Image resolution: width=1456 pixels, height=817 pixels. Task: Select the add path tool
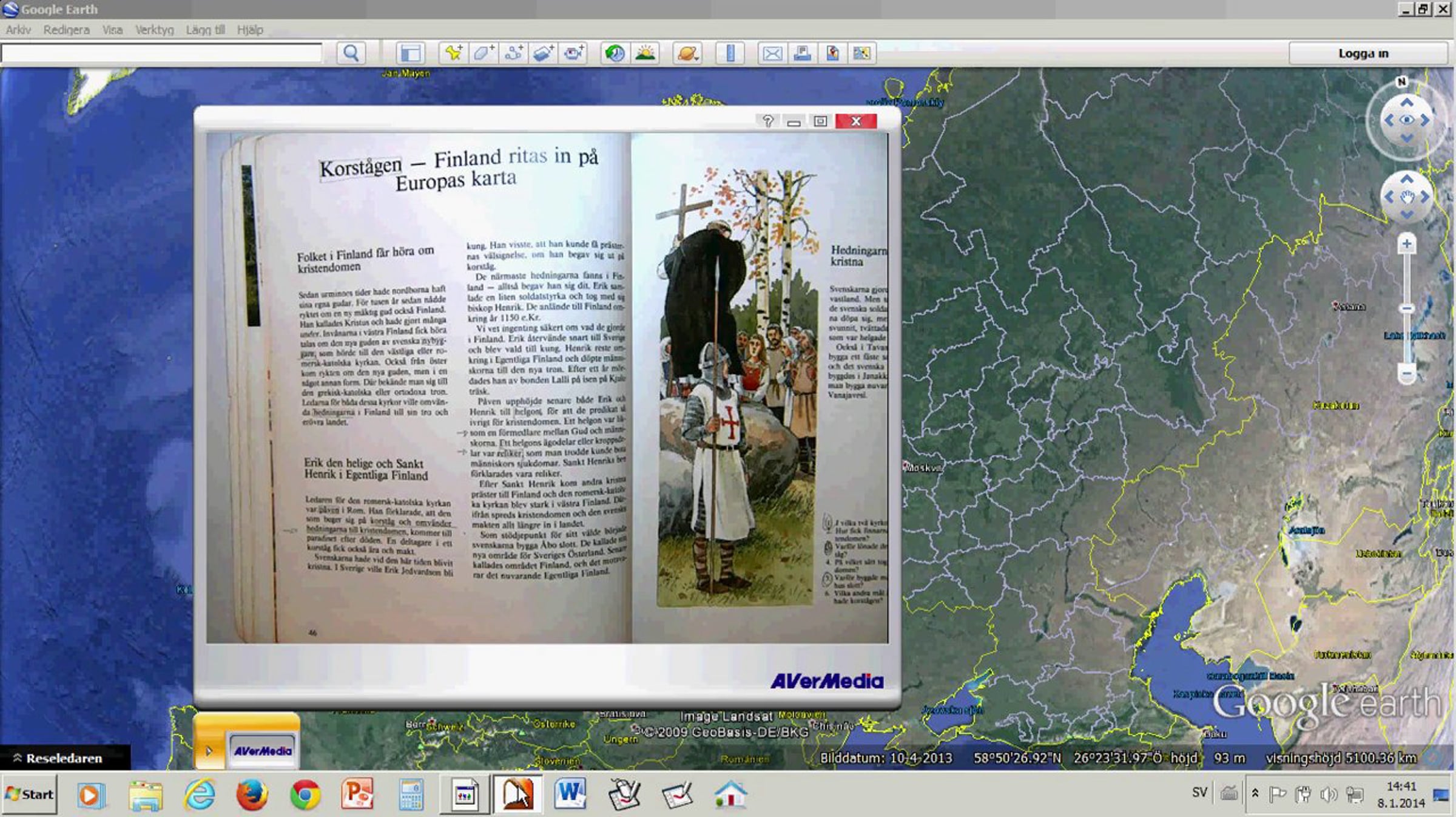513,53
